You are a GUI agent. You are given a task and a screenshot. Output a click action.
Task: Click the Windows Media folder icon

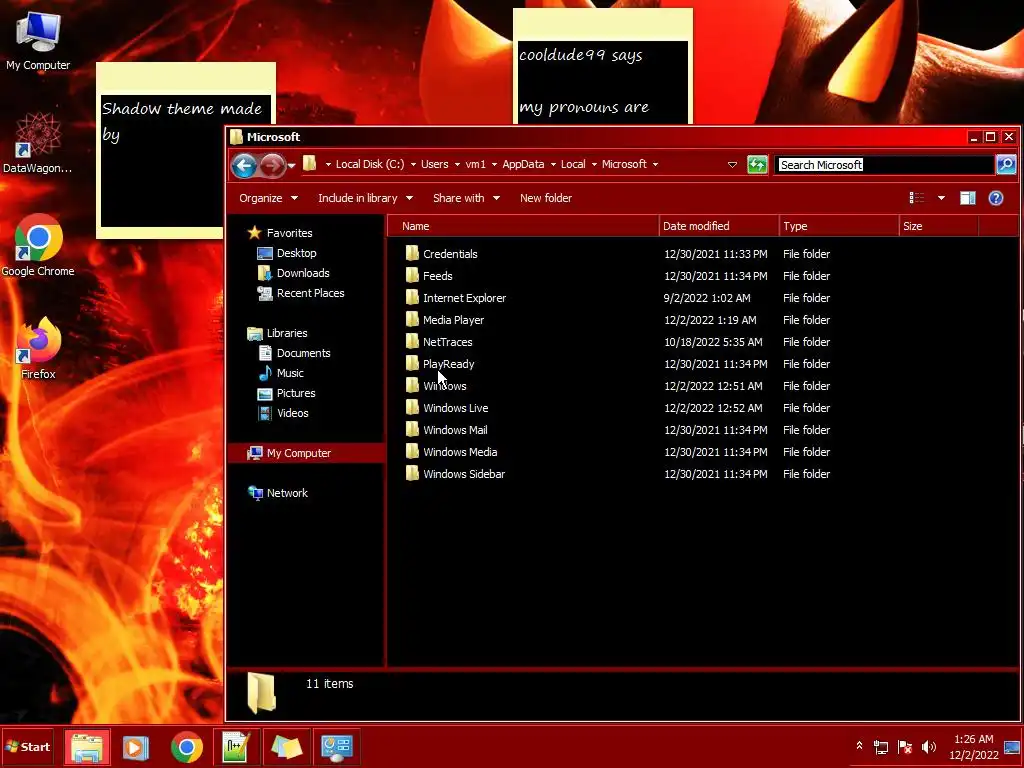coord(412,452)
